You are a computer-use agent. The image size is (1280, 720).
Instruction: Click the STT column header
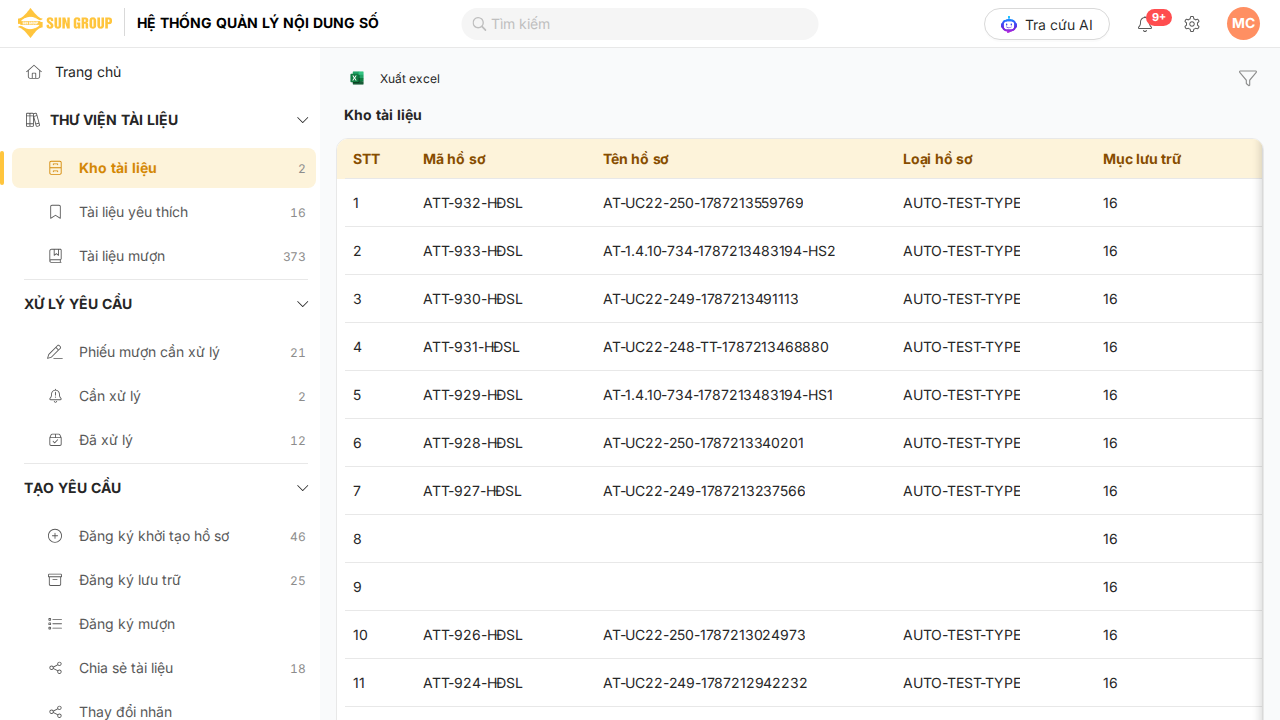pos(367,159)
